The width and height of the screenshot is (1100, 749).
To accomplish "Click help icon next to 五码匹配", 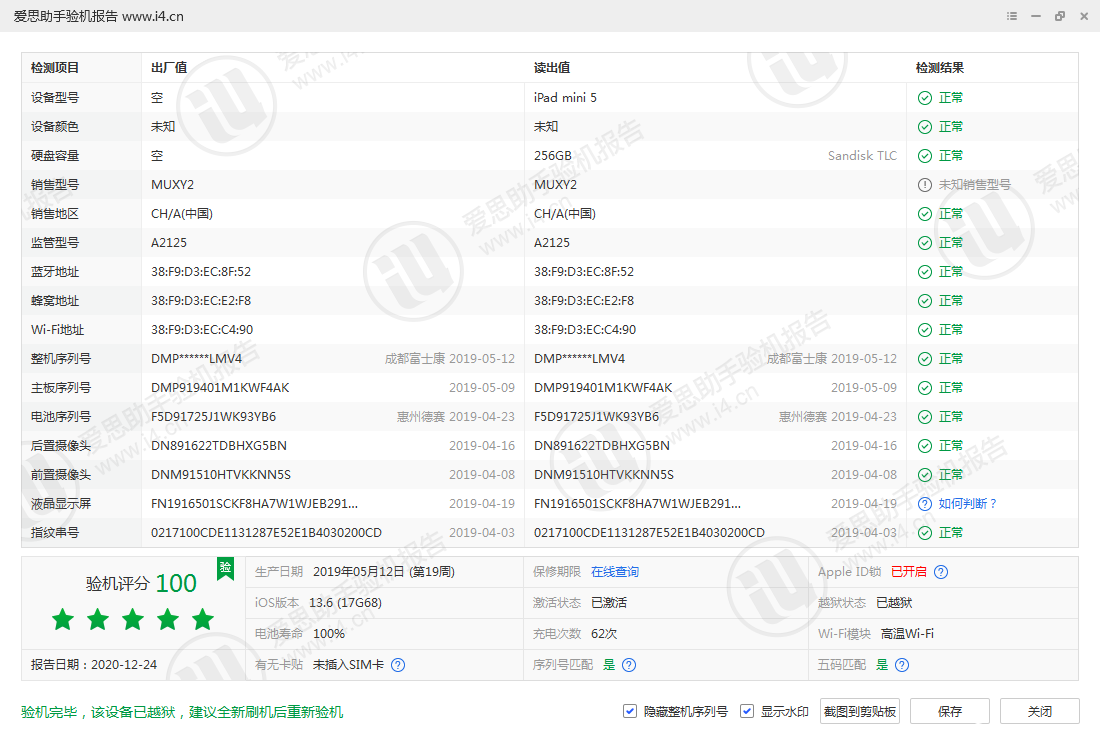I will tap(902, 665).
